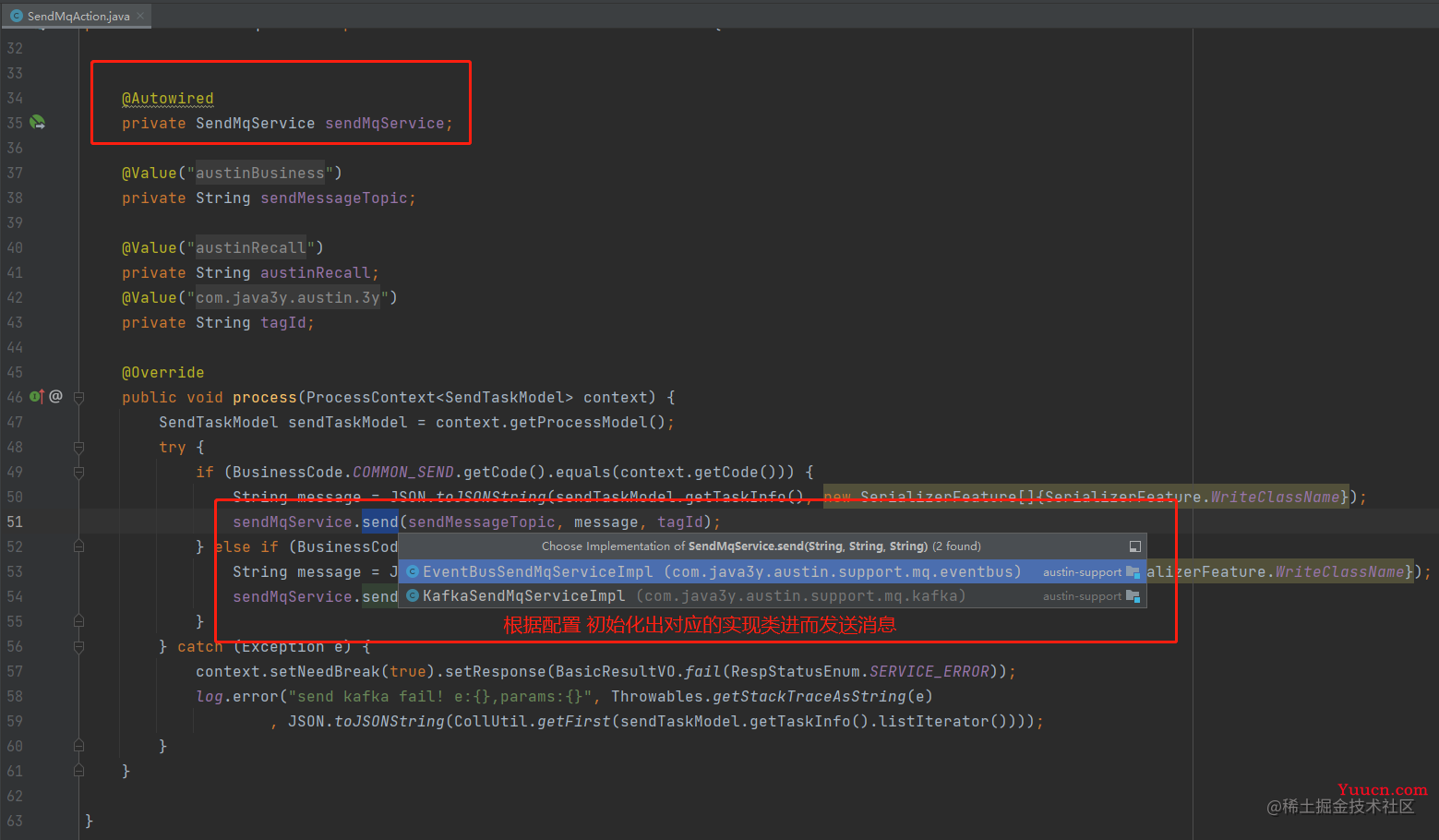Click the @Override annotation
This screenshot has width=1439, height=840.
tap(162, 372)
